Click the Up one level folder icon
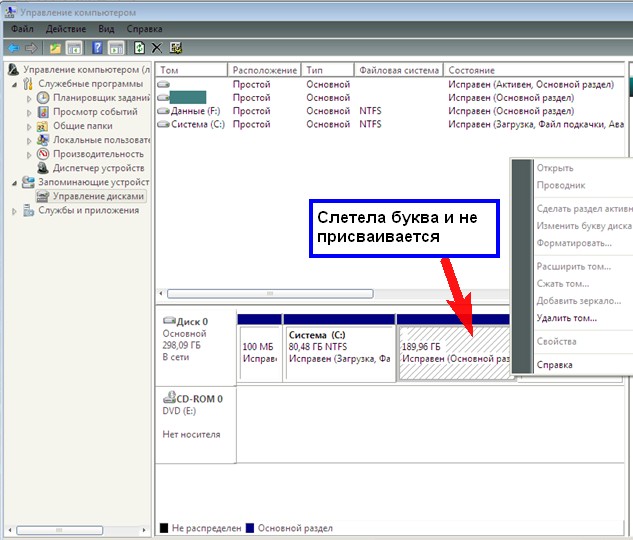This screenshot has width=633, height=540. pos(55,48)
